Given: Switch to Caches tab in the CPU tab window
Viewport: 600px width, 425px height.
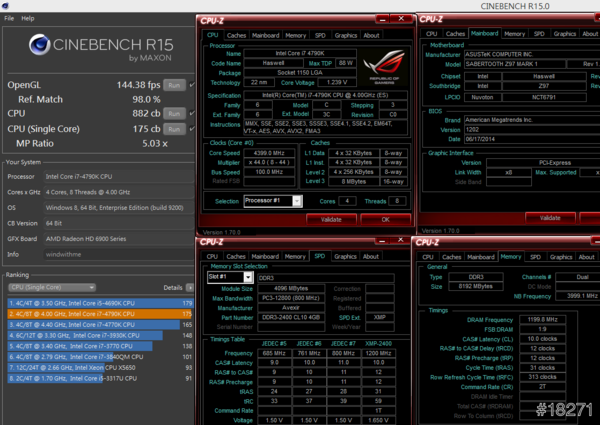Looking at the screenshot, I should pyautogui.click(x=236, y=35).
